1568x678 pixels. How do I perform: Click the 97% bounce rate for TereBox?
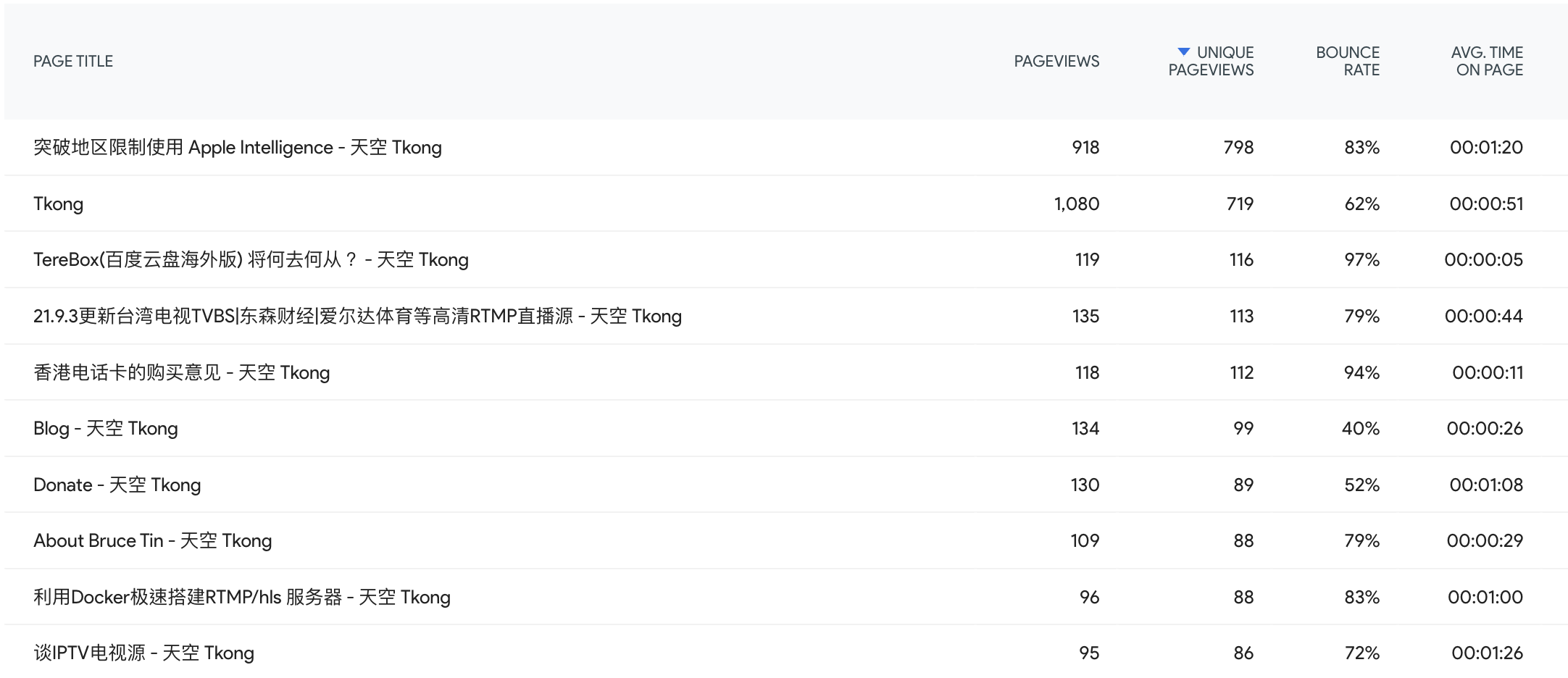[x=1361, y=260]
